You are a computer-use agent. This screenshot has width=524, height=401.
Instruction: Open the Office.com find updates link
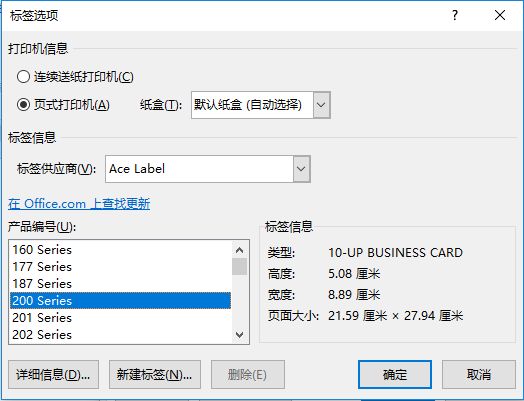coord(79,204)
